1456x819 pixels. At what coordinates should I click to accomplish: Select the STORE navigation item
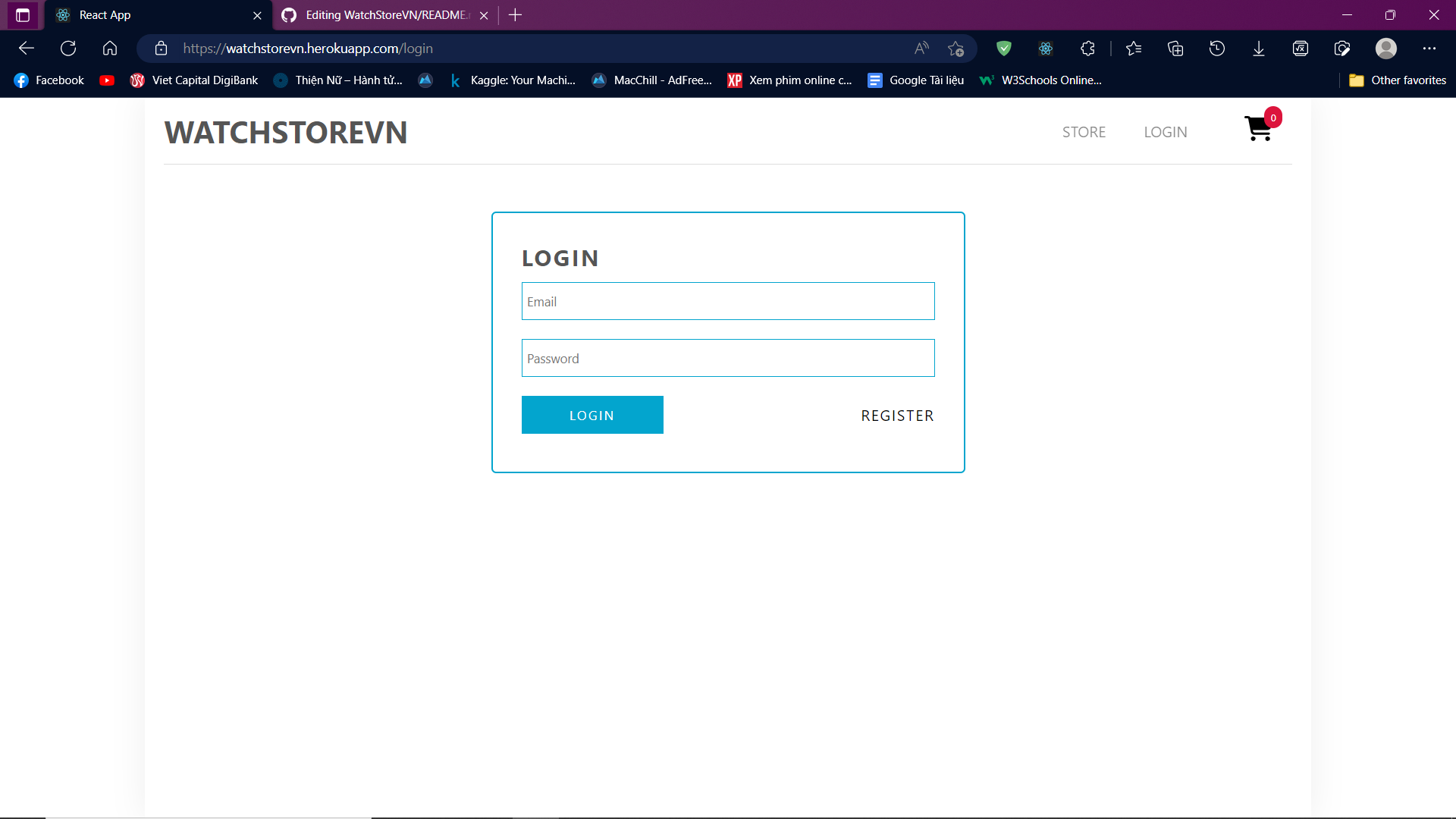pos(1084,132)
